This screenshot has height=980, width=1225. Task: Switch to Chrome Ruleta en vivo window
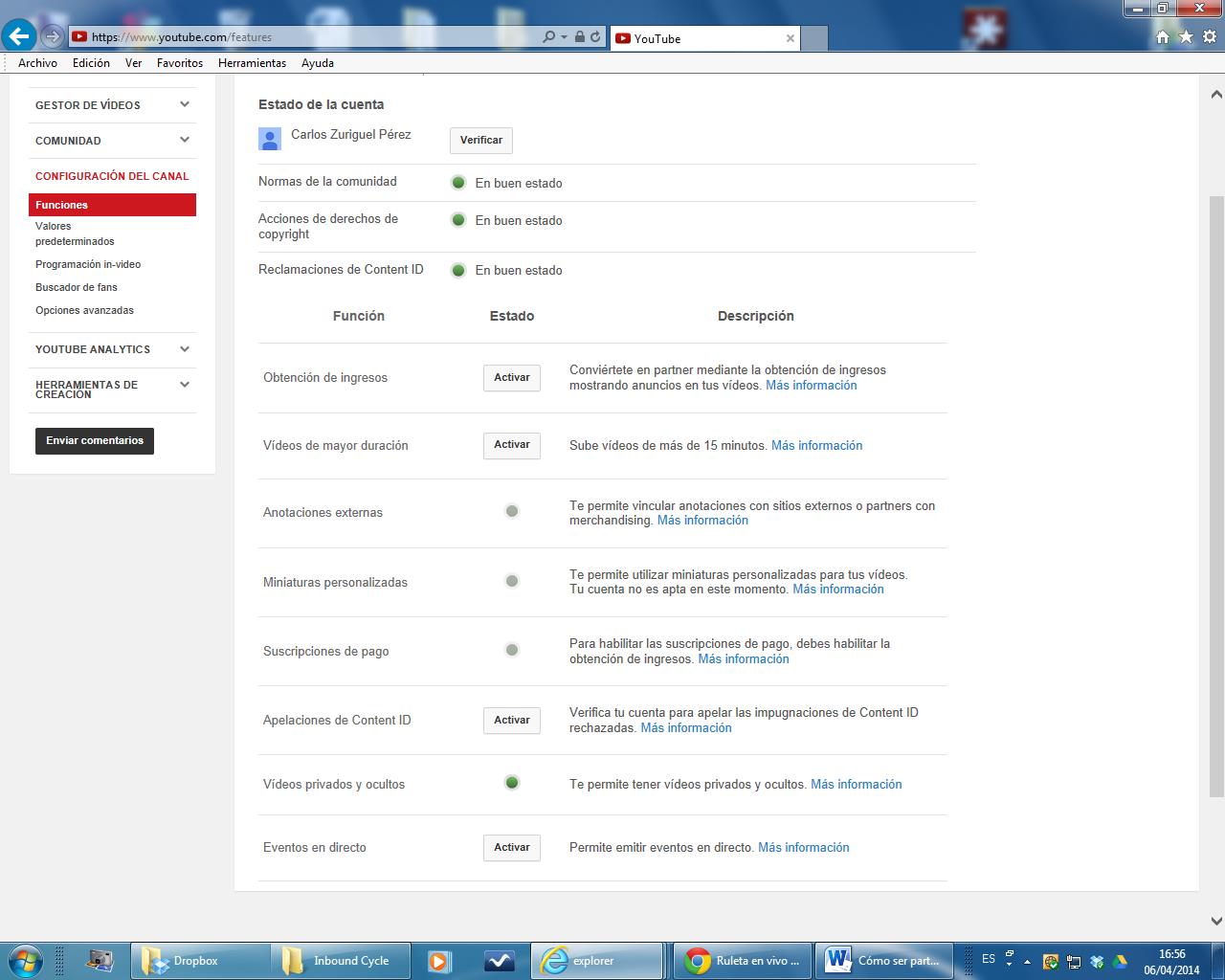click(744, 960)
